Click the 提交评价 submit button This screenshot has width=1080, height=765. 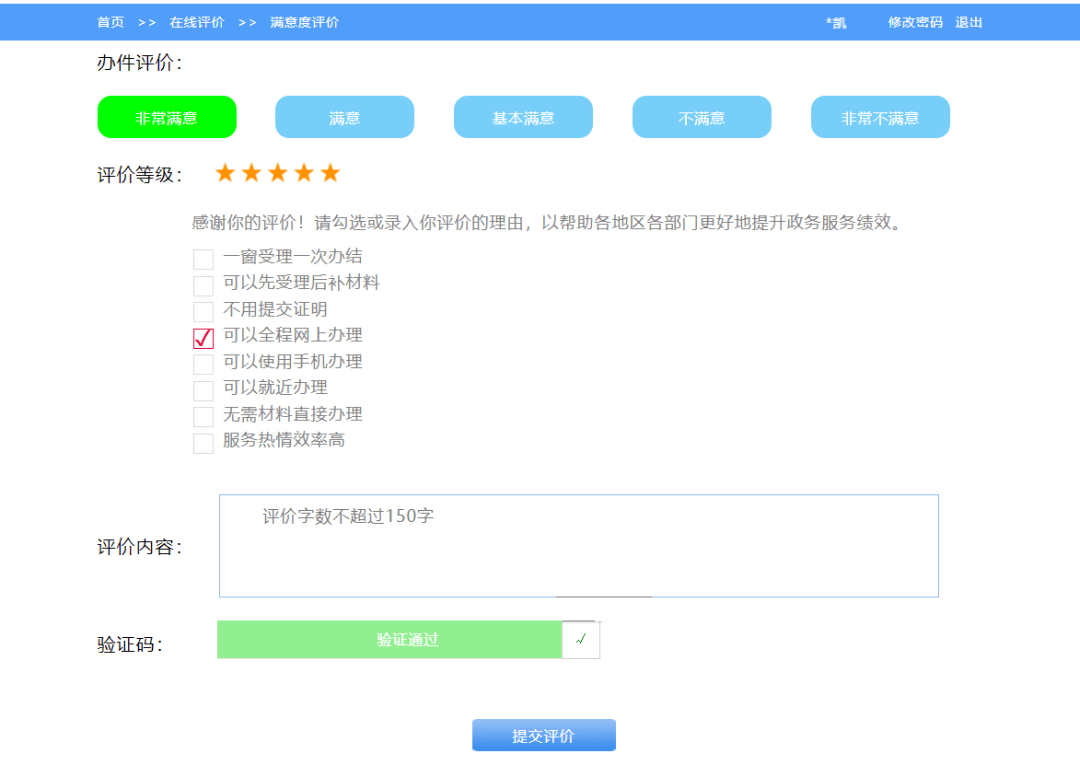point(543,734)
